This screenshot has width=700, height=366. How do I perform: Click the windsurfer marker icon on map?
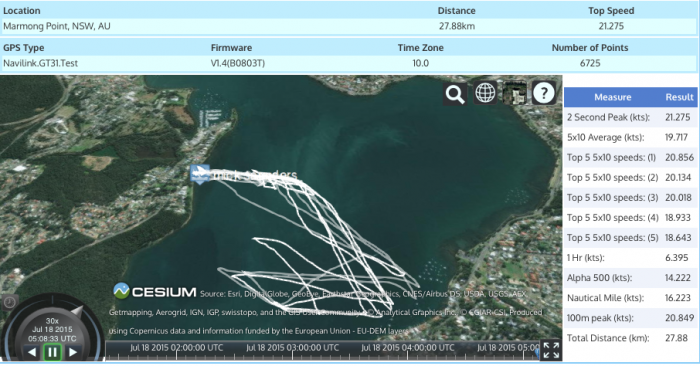200,174
